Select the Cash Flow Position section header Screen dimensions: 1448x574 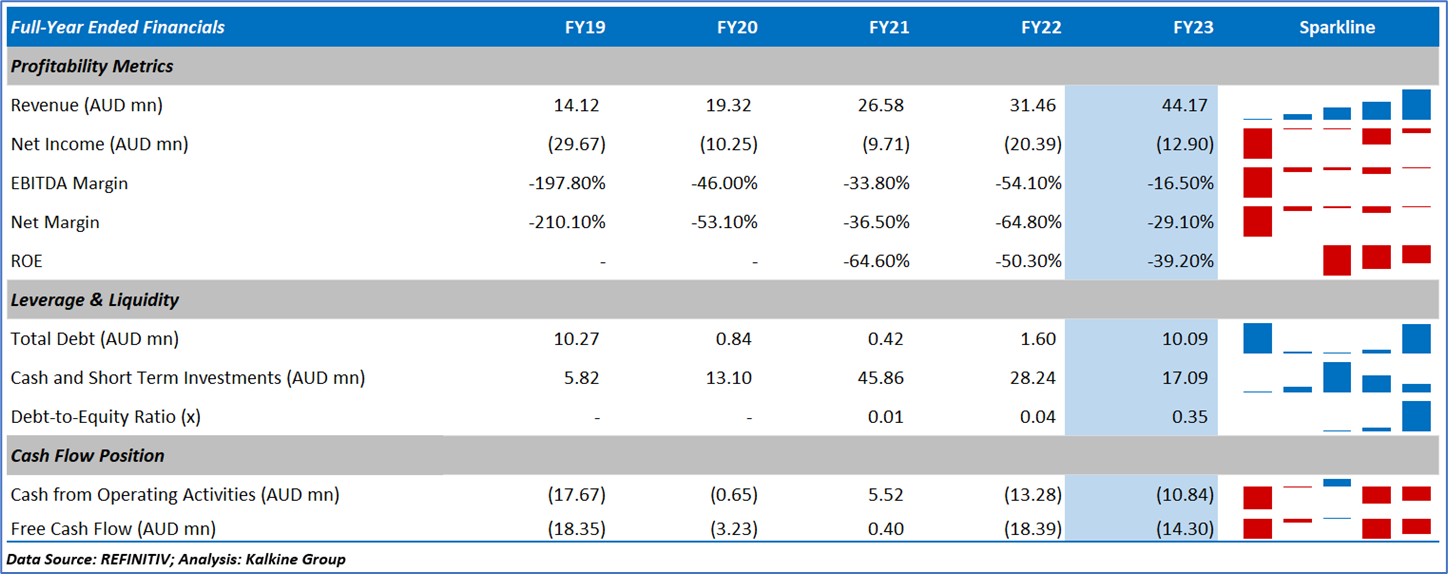[88, 456]
